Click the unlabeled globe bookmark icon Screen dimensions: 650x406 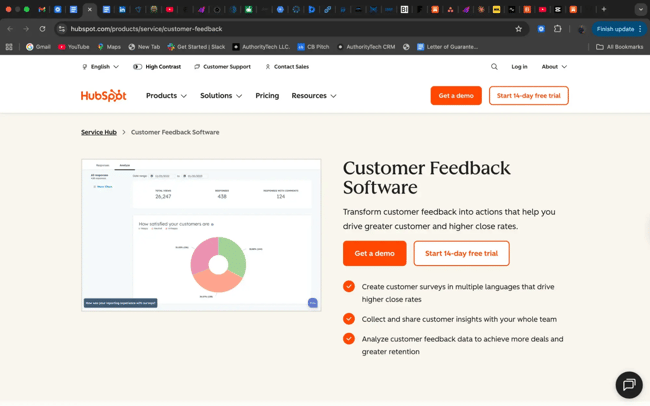pyautogui.click(x=406, y=47)
